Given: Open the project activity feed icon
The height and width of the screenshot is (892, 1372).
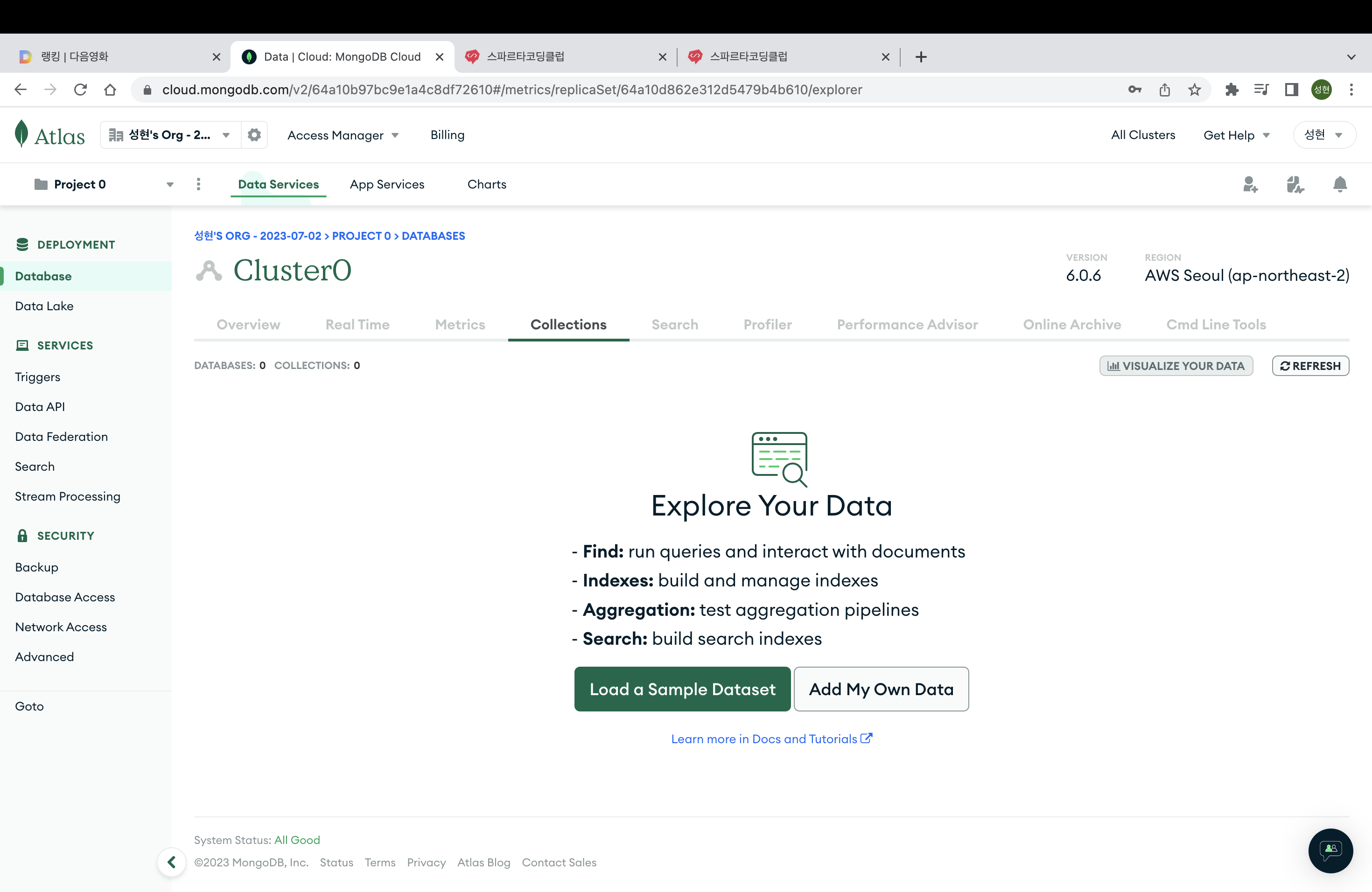Looking at the screenshot, I should [x=1295, y=184].
